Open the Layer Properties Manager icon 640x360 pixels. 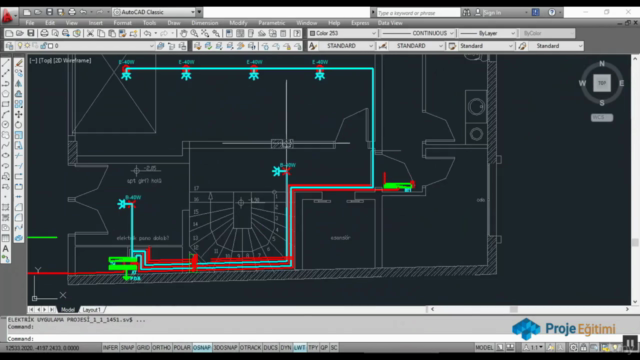pyautogui.click(x=9, y=46)
